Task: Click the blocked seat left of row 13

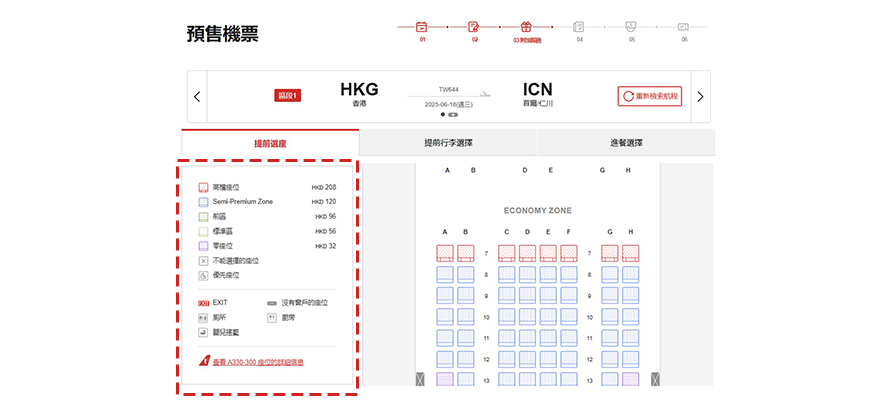Action: 420,379
